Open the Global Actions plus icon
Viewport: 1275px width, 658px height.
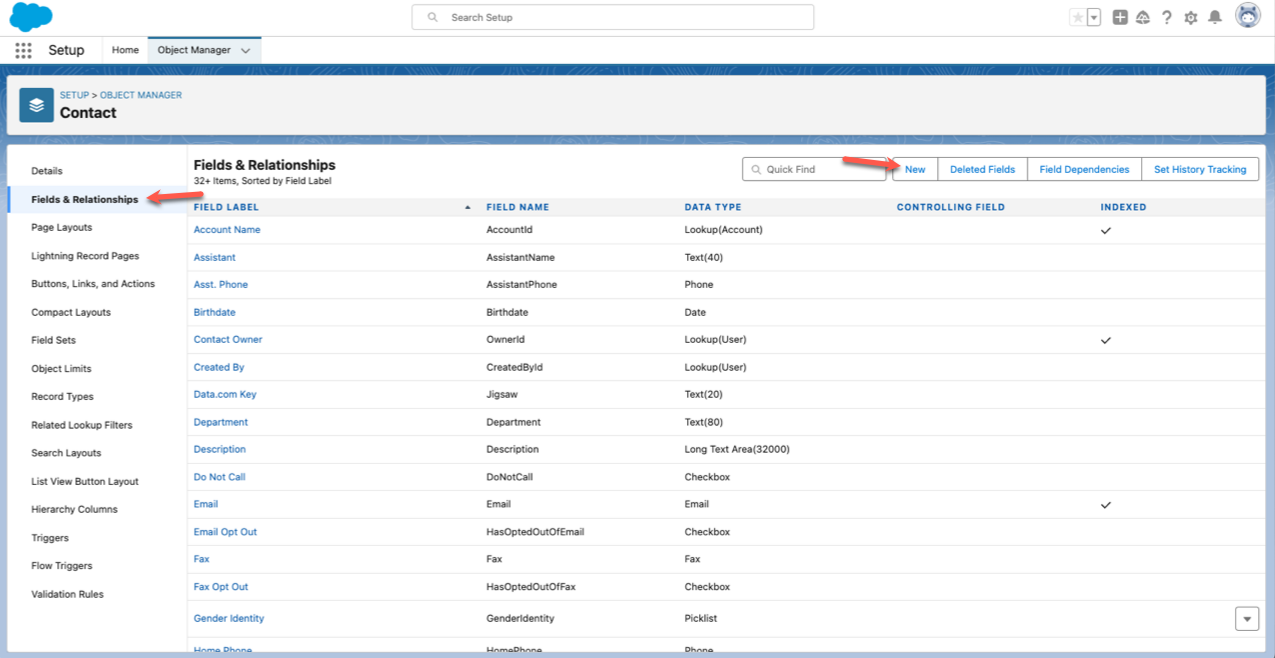click(x=1120, y=17)
